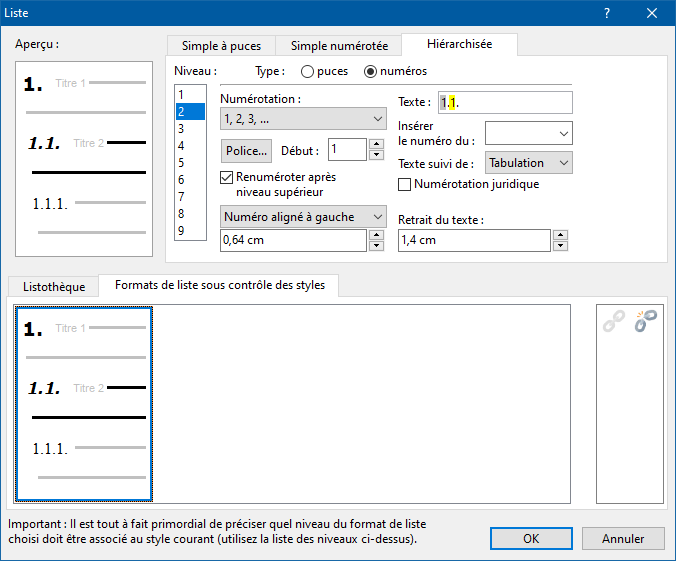The width and height of the screenshot is (676, 561).
Task: Open the Listothèque tab
Action: point(54,286)
